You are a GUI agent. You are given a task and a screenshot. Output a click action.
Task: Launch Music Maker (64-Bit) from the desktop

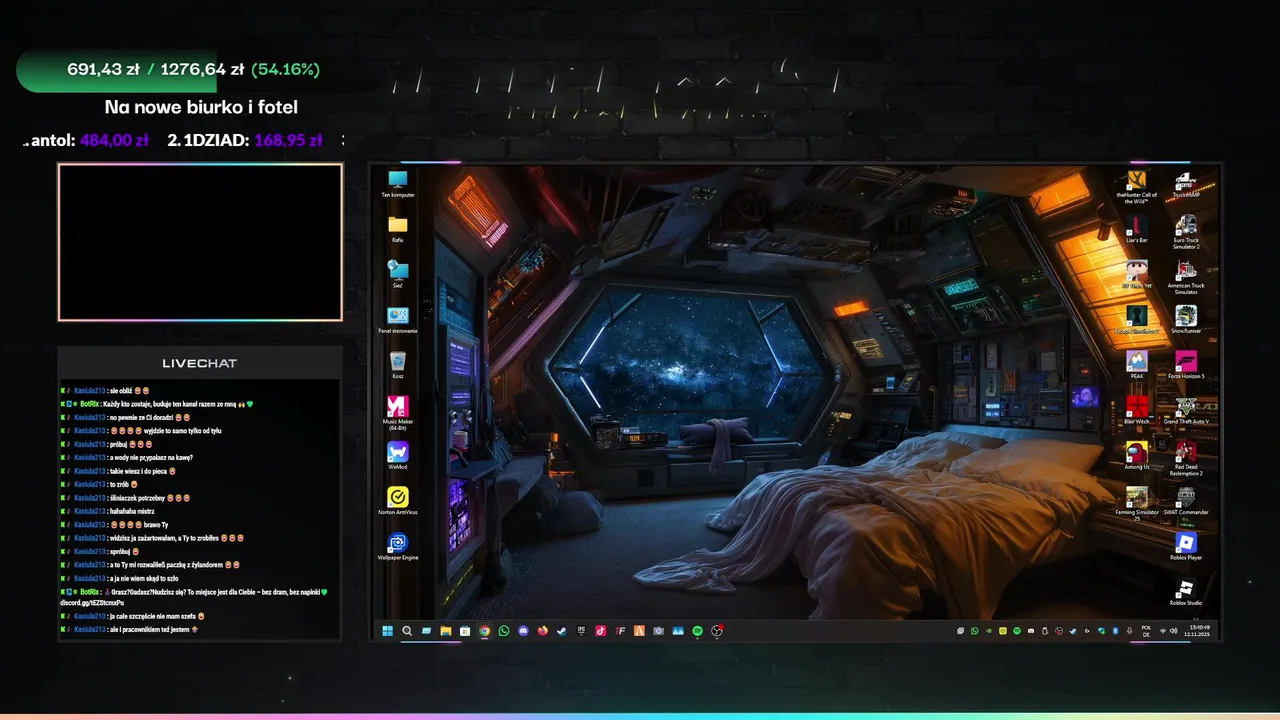398,412
